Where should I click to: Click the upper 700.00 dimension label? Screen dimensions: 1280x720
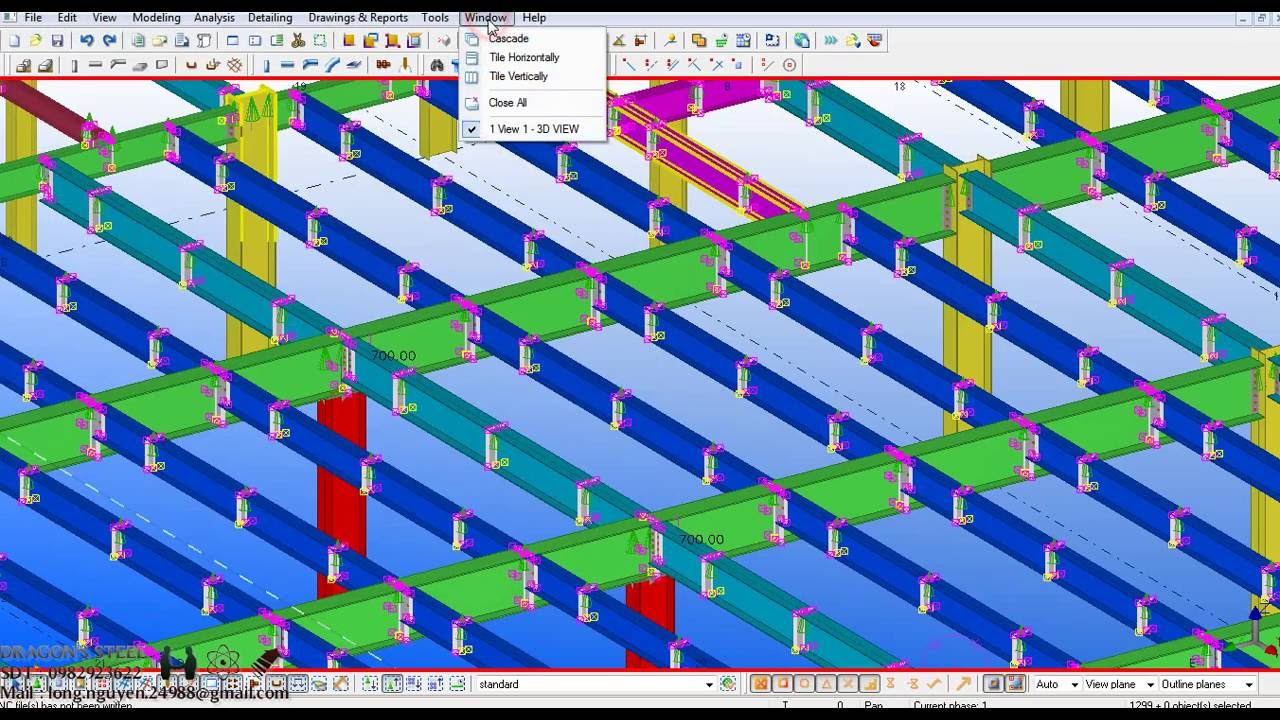pos(393,355)
